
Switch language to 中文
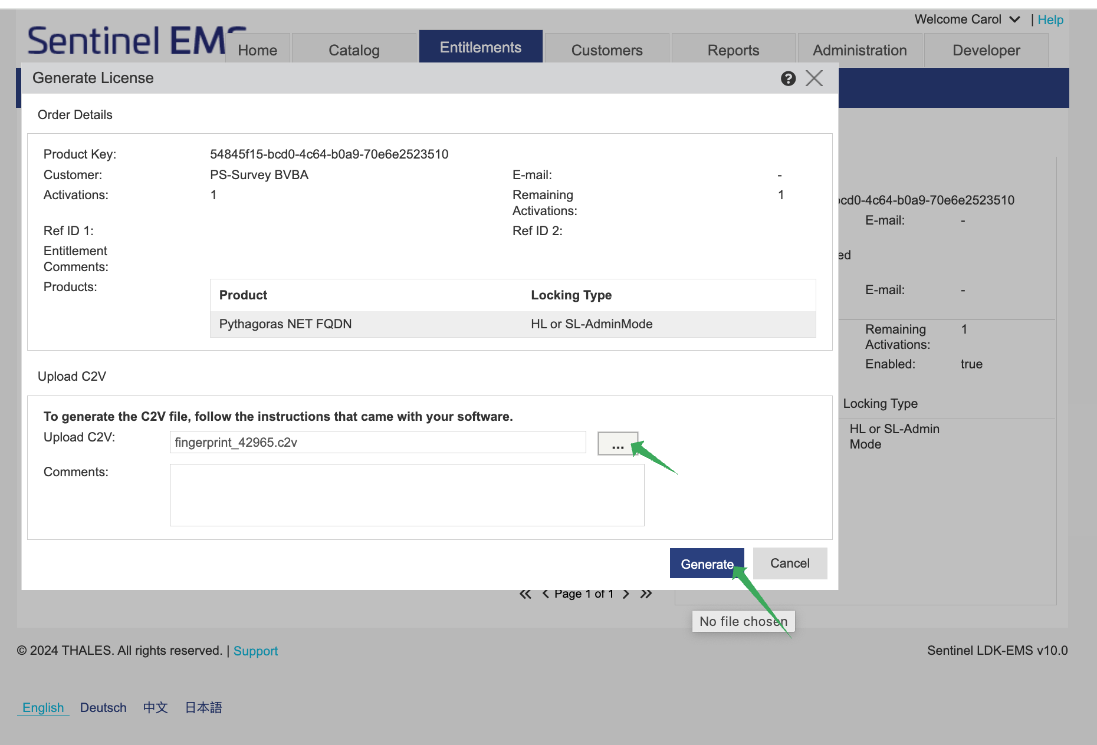click(155, 707)
